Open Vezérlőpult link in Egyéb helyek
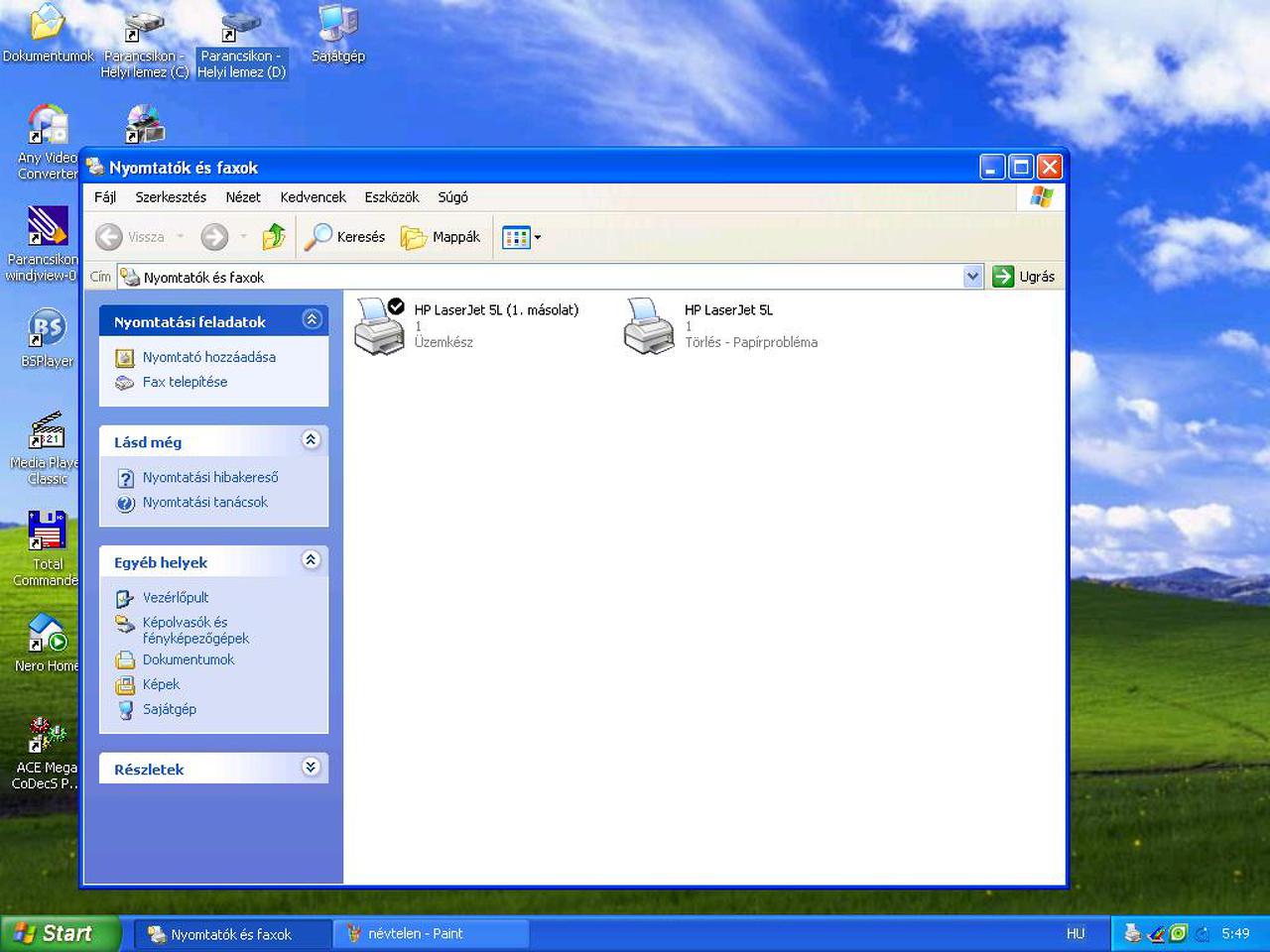Viewport: 1270px width, 952px height. [176, 597]
